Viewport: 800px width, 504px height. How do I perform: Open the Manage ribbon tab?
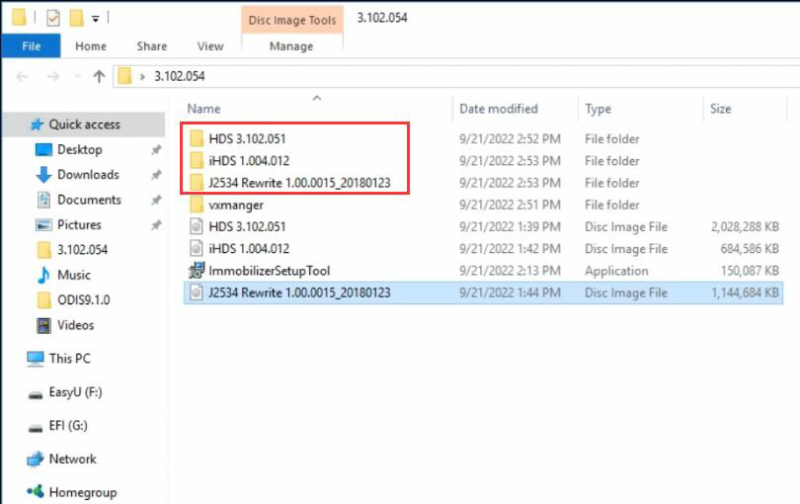(291, 46)
